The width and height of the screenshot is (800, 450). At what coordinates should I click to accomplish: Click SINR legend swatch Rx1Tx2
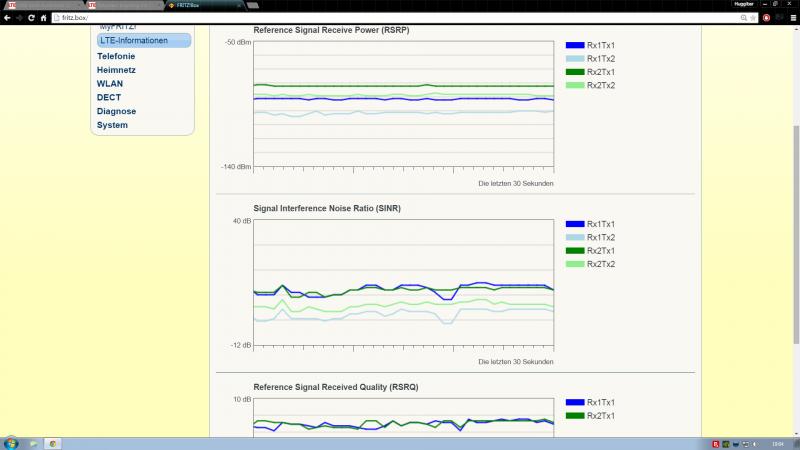(575, 237)
